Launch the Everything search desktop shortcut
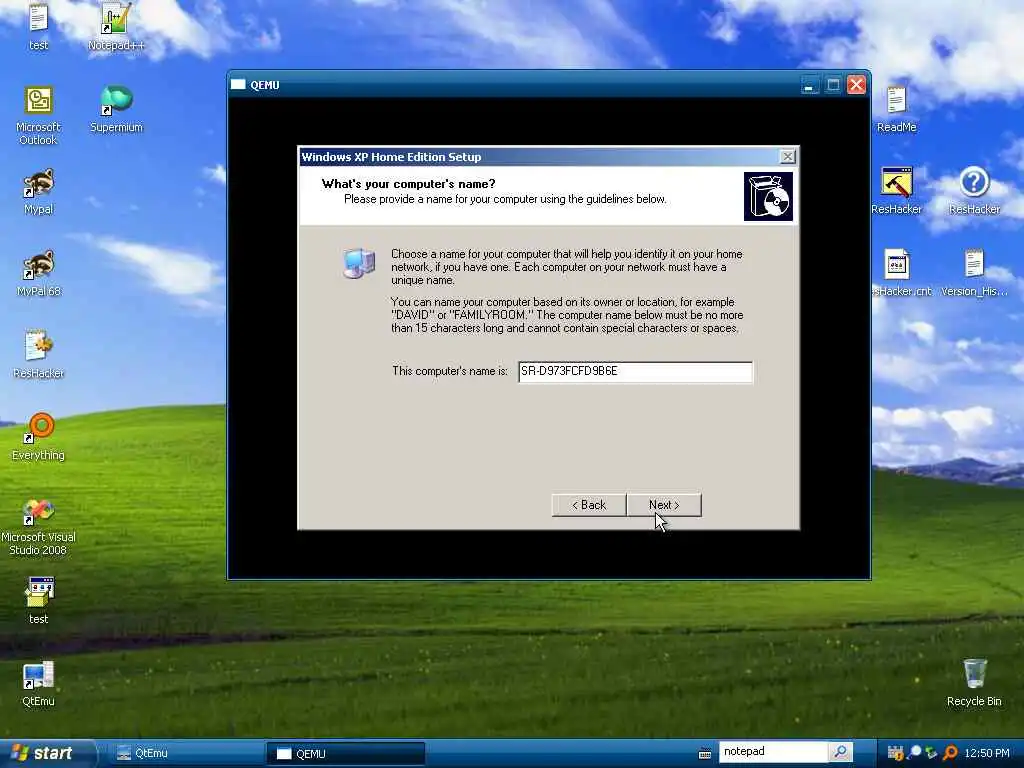Screen dimensions: 1024x768 pyautogui.click(x=39, y=437)
